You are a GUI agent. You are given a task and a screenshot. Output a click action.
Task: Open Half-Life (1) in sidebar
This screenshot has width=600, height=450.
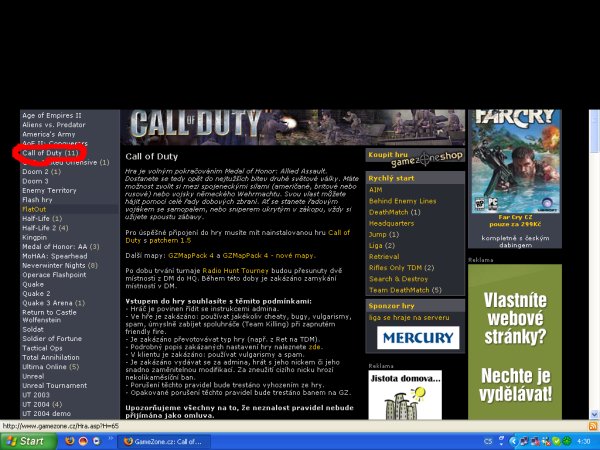(42, 218)
